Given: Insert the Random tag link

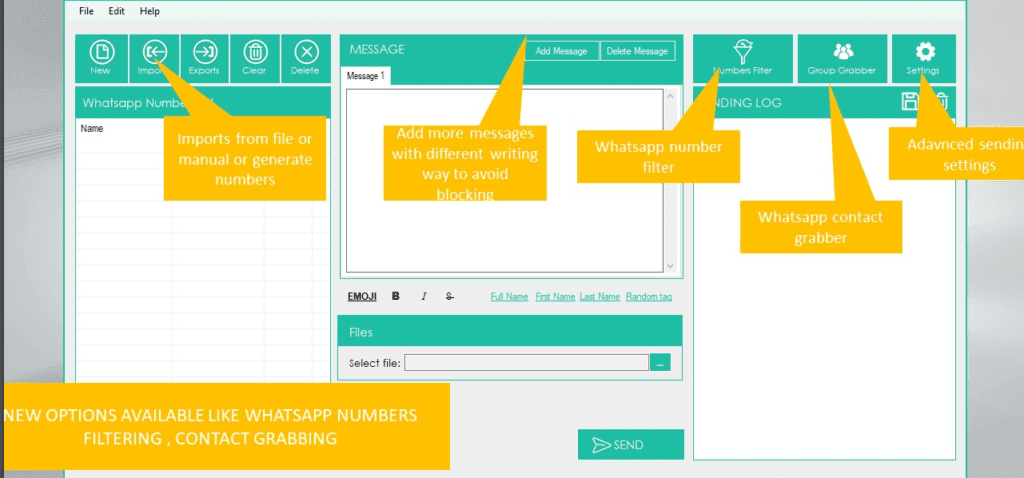Looking at the screenshot, I should [x=649, y=297].
